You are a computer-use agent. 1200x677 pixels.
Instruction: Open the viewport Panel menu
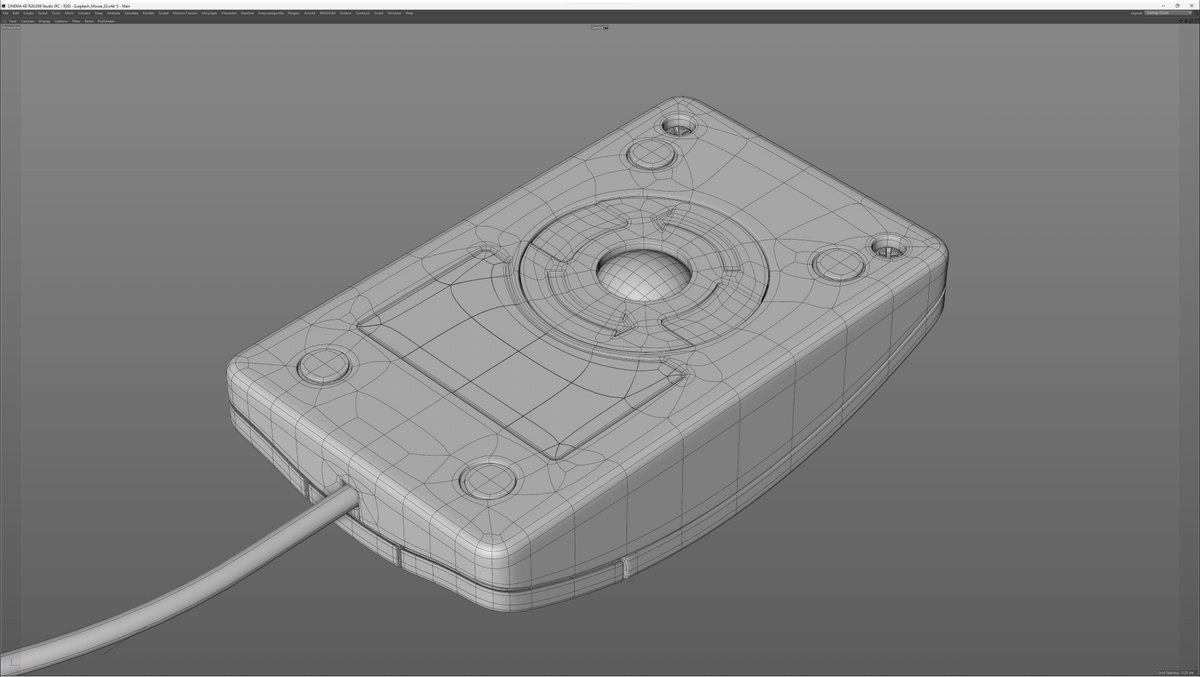coord(89,21)
